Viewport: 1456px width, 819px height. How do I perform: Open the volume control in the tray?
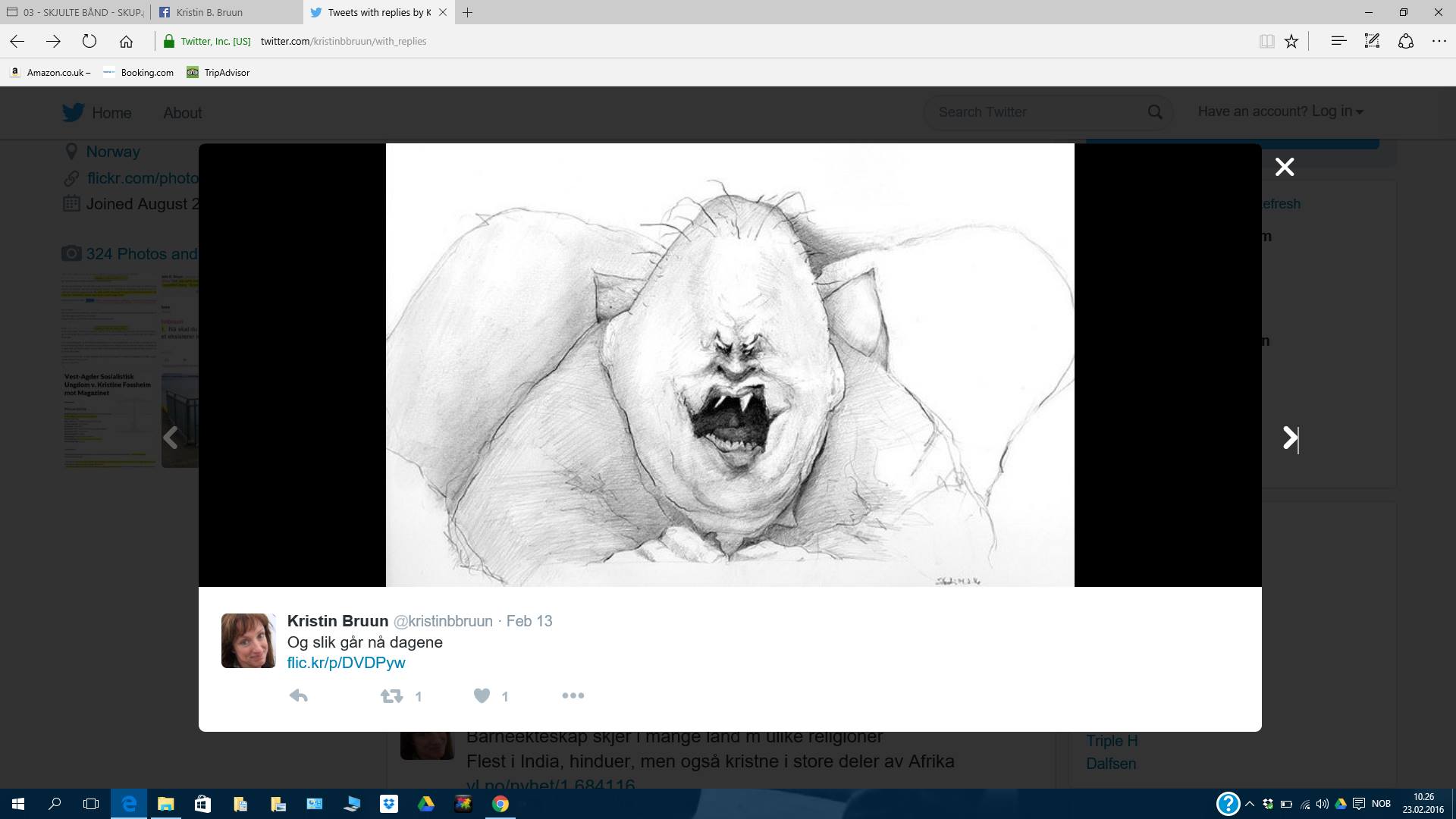click(x=1323, y=804)
